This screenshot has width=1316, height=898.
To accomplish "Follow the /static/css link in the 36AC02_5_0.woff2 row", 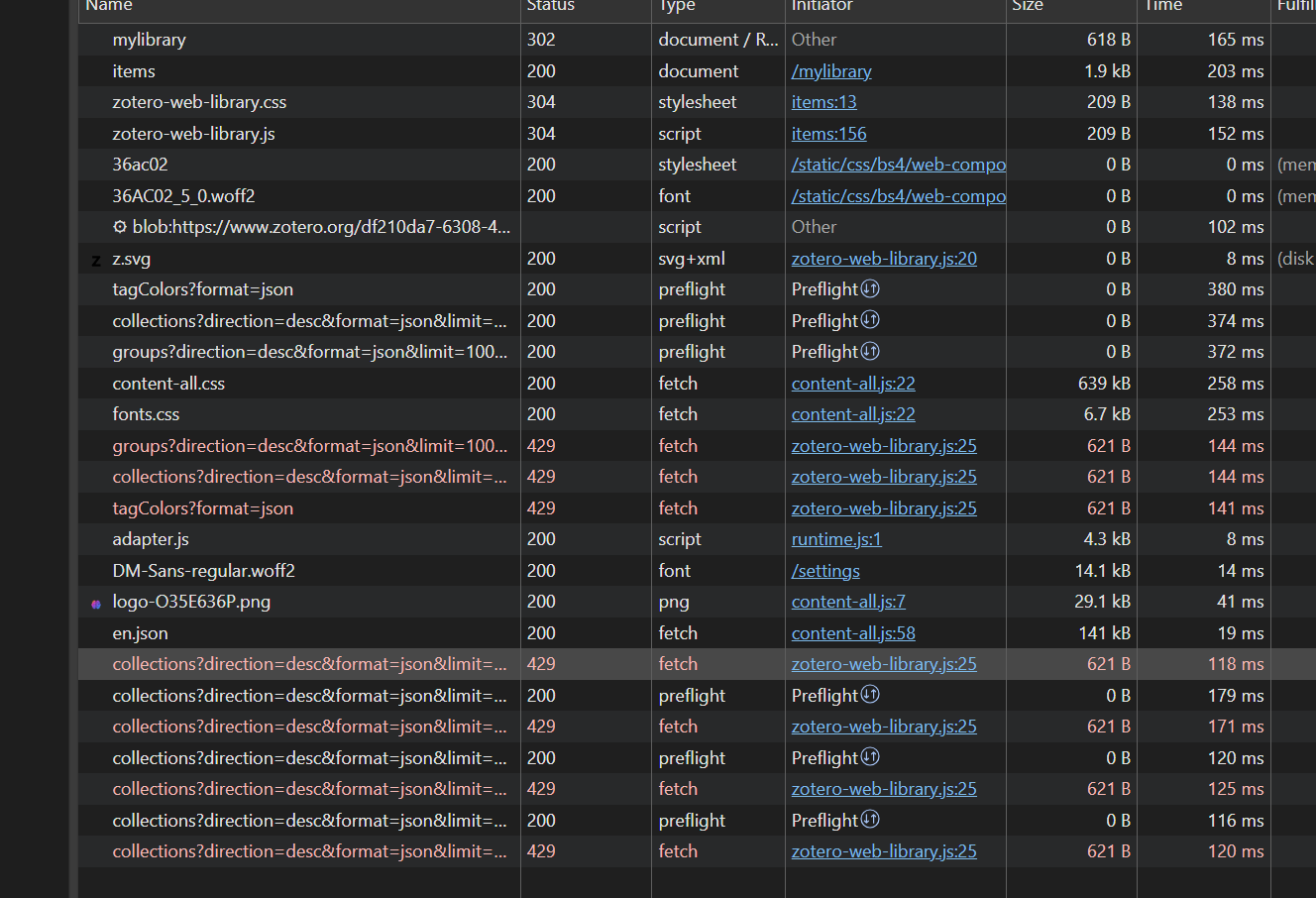I will coord(898,196).
